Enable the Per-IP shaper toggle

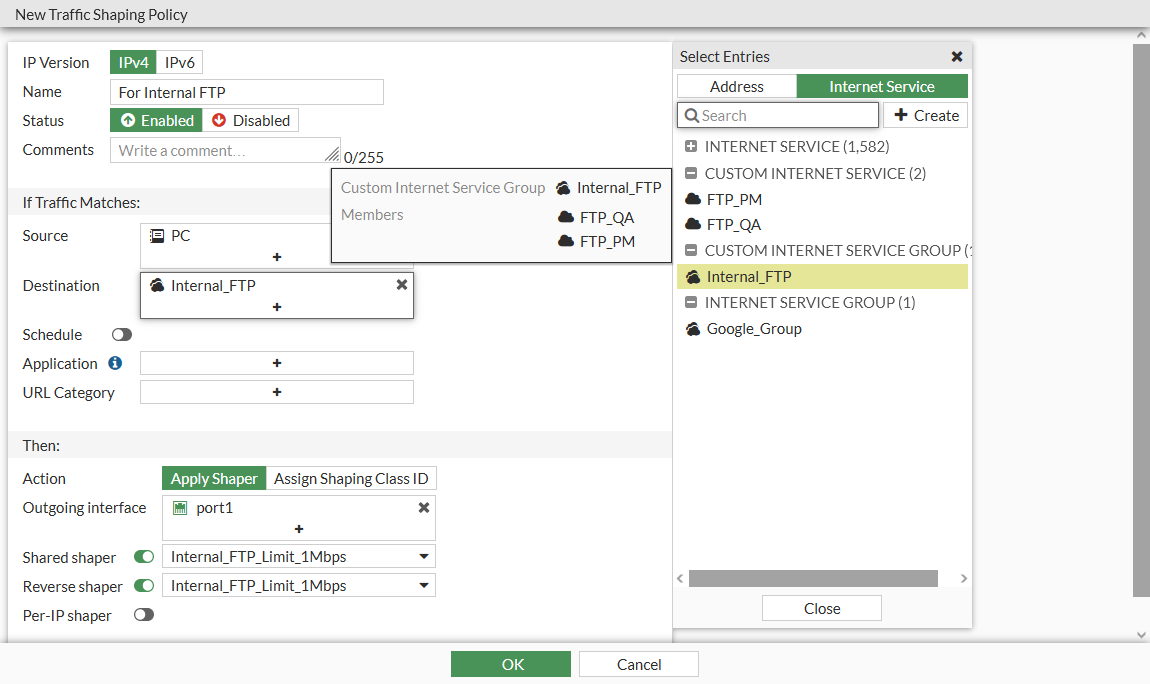144,615
